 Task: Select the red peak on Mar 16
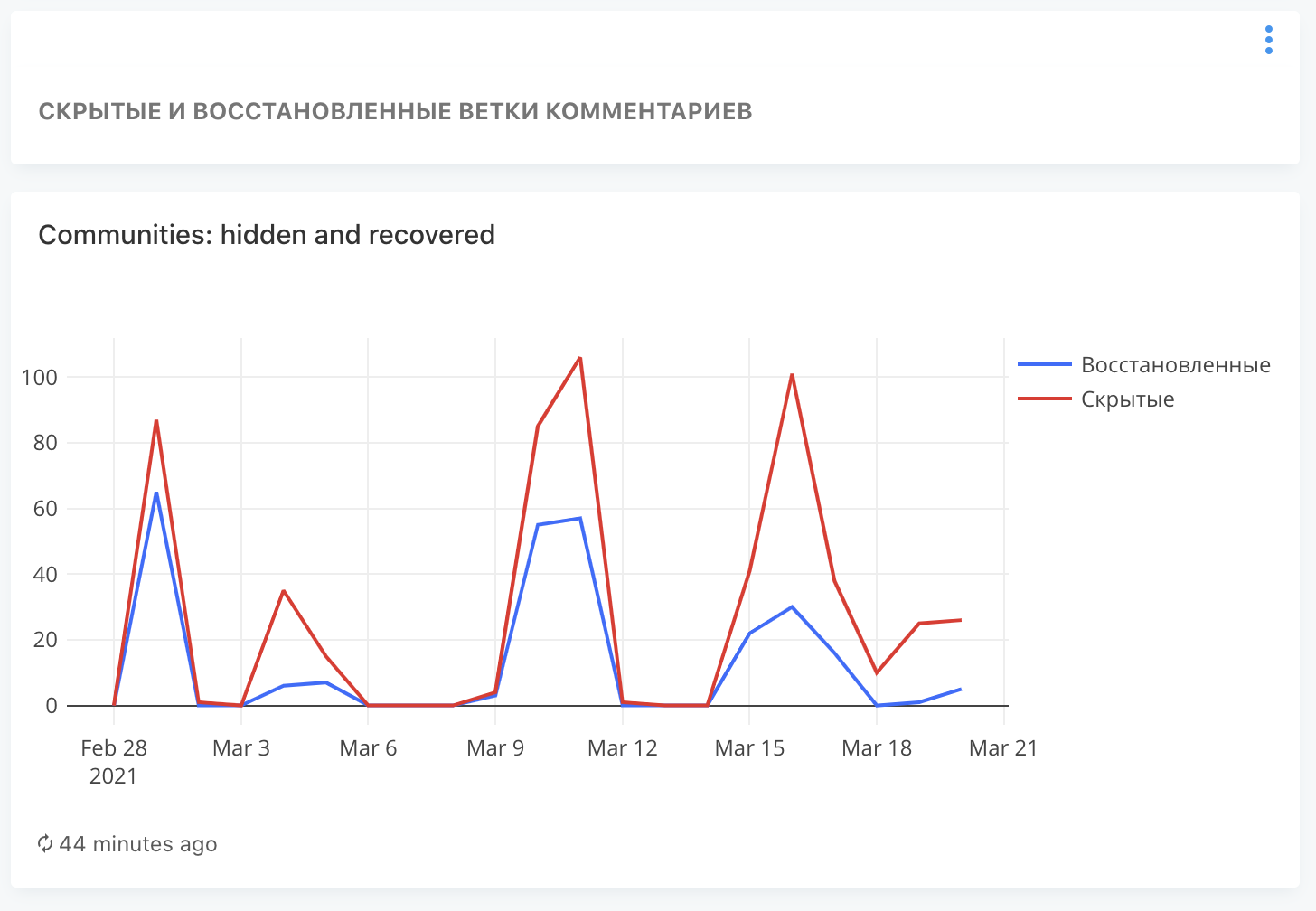point(792,374)
